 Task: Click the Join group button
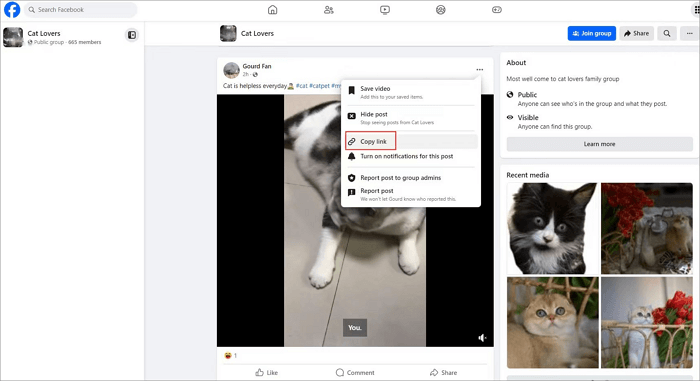tap(592, 33)
